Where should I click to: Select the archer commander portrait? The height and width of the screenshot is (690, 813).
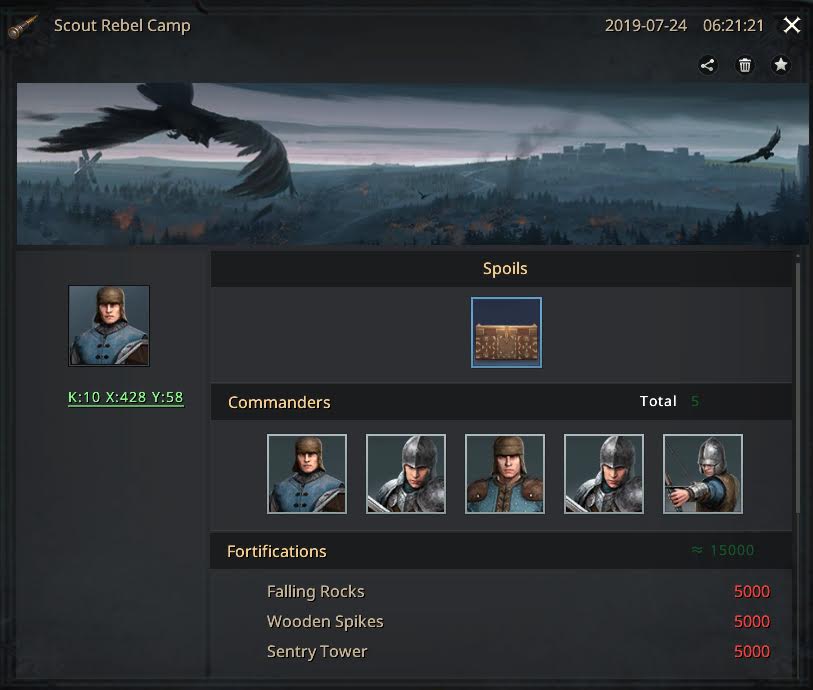[x=703, y=474]
